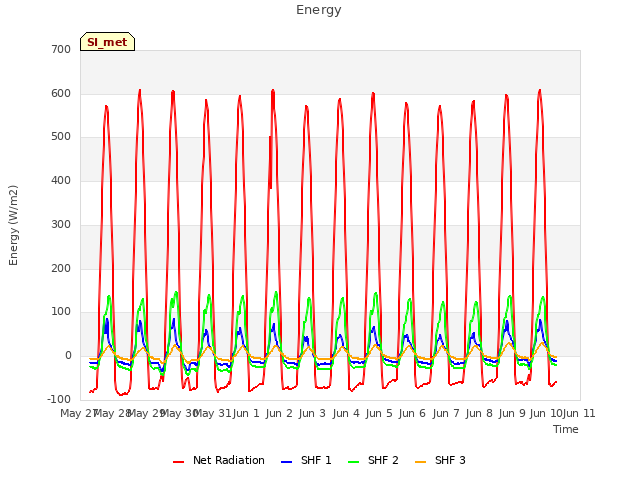Toggle the SHF 3 legend entry
640x480 pixels.
pyautogui.click(x=440, y=460)
